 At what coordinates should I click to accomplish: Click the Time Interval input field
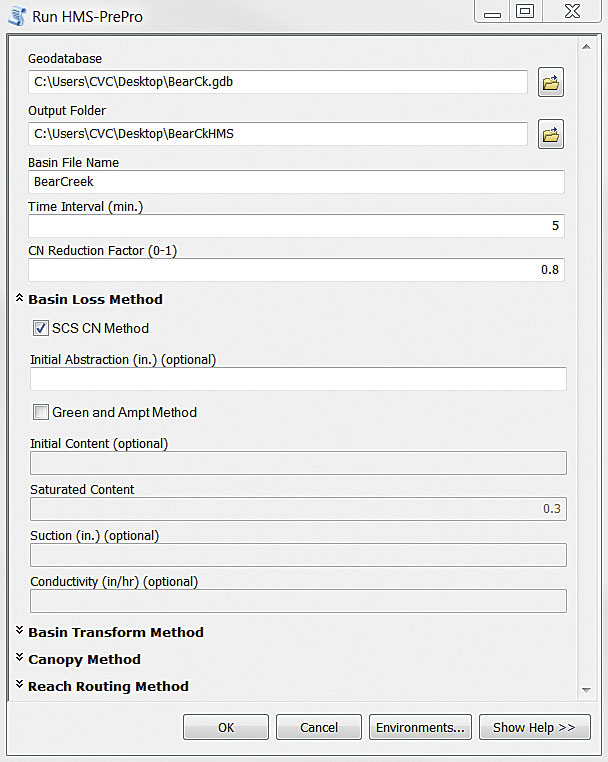(x=296, y=226)
